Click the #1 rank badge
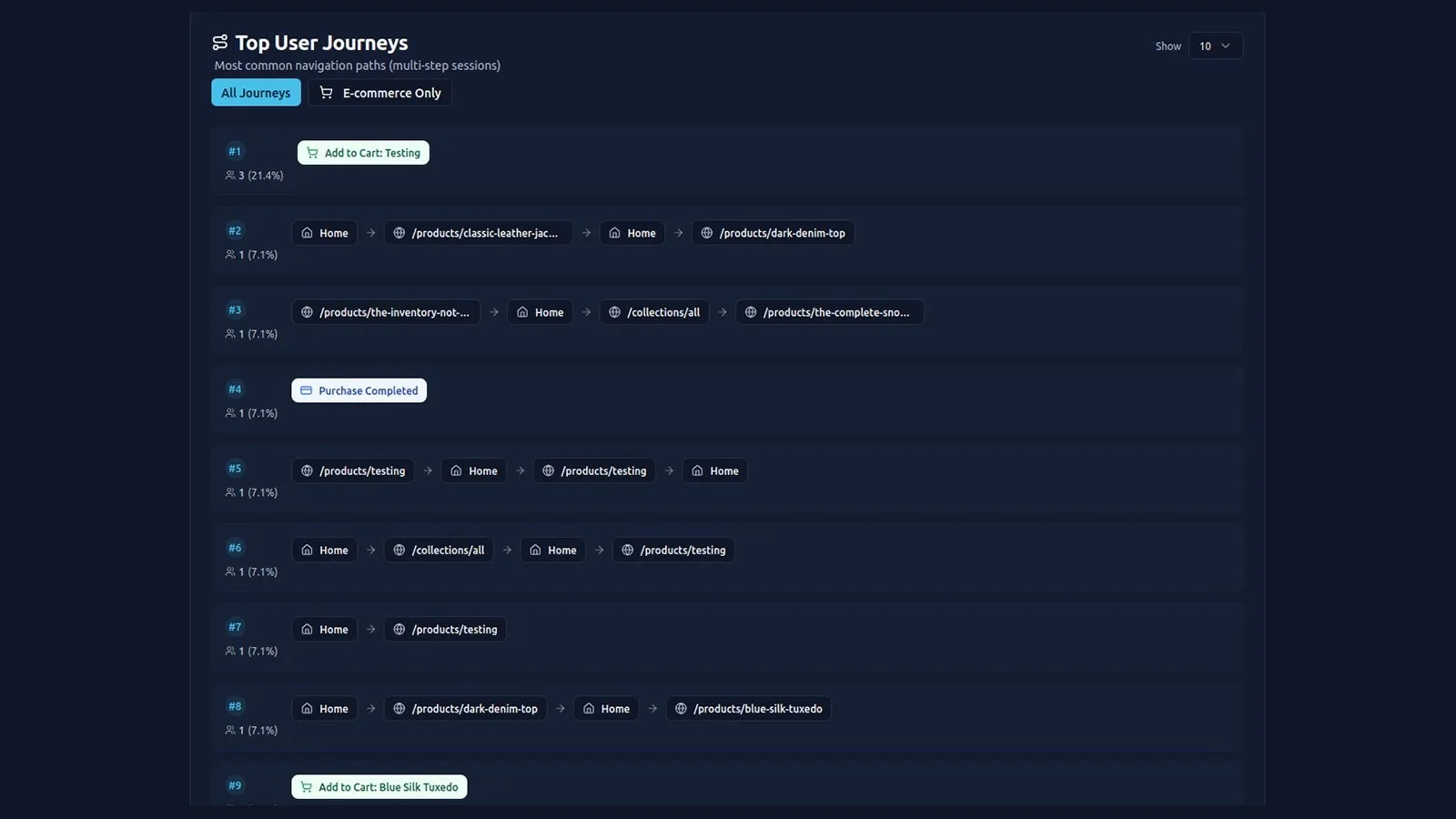Viewport: 1456px width, 819px height. coord(235,151)
